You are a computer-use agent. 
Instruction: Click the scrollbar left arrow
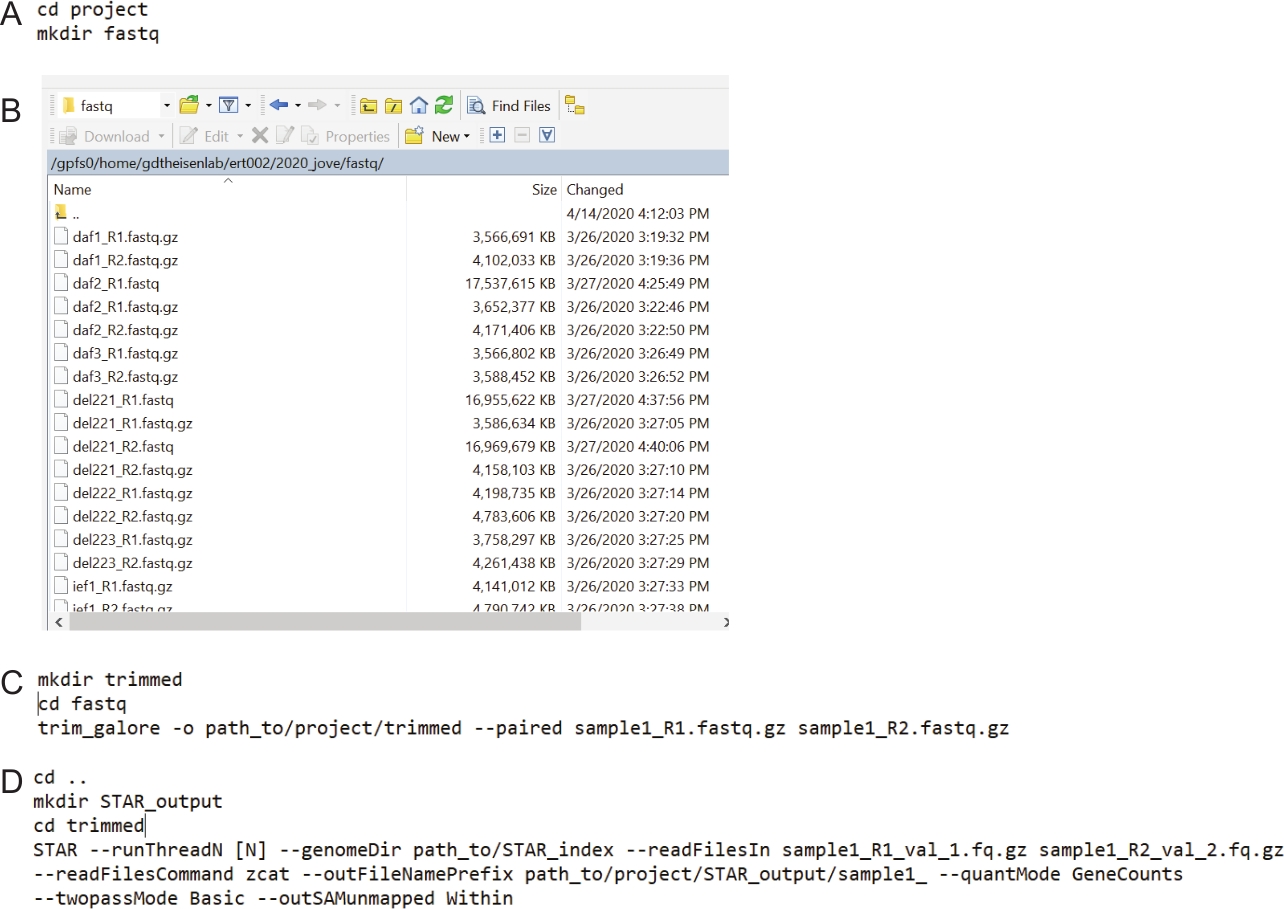(57, 622)
